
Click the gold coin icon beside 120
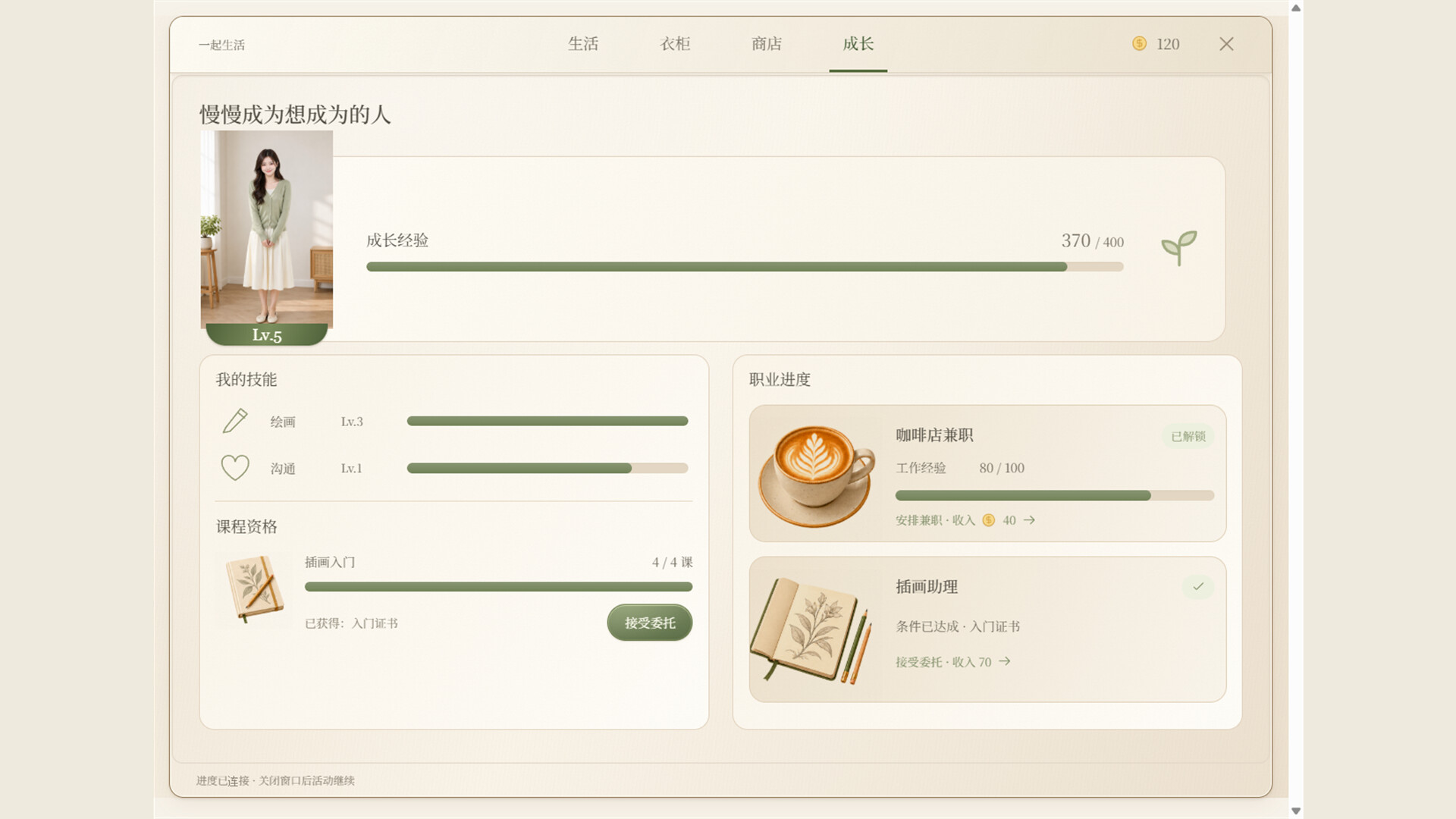[x=1139, y=43]
